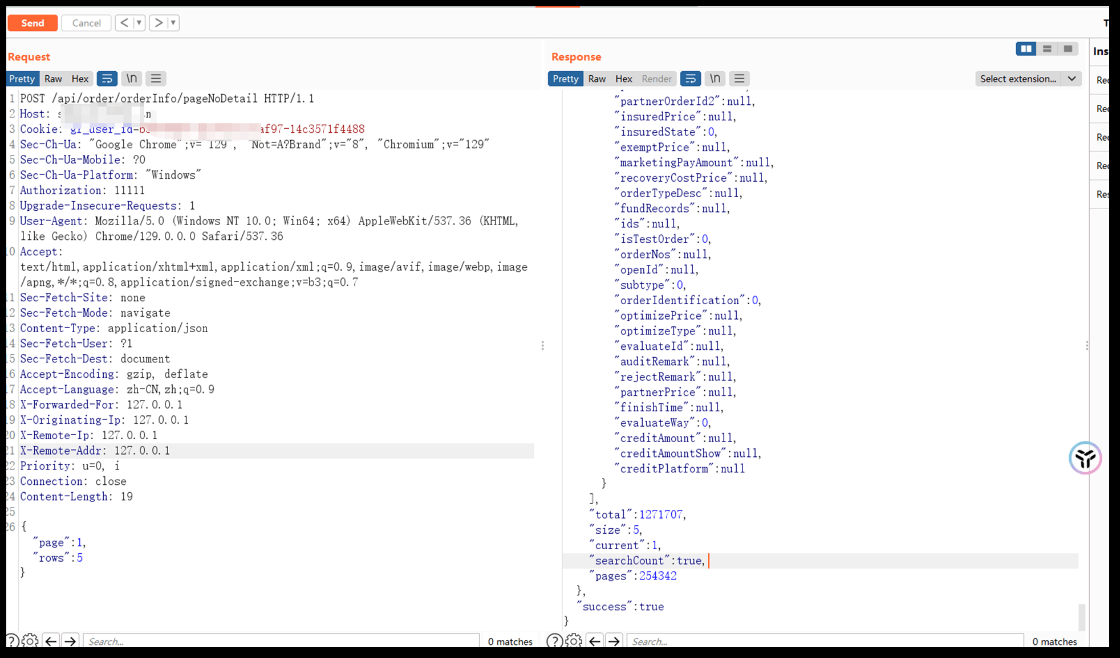Jump to previous match in Response search
The width and height of the screenshot is (1120, 658).
[x=594, y=641]
